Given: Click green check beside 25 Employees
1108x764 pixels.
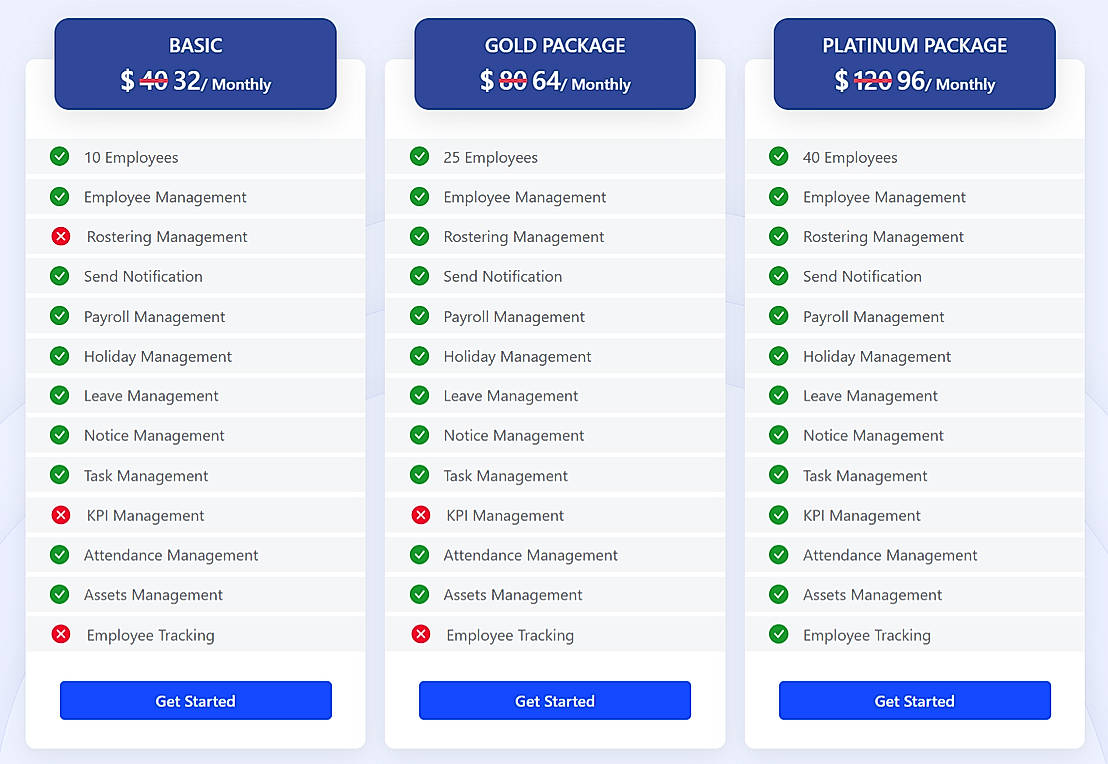Looking at the screenshot, I should click(420, 156).
